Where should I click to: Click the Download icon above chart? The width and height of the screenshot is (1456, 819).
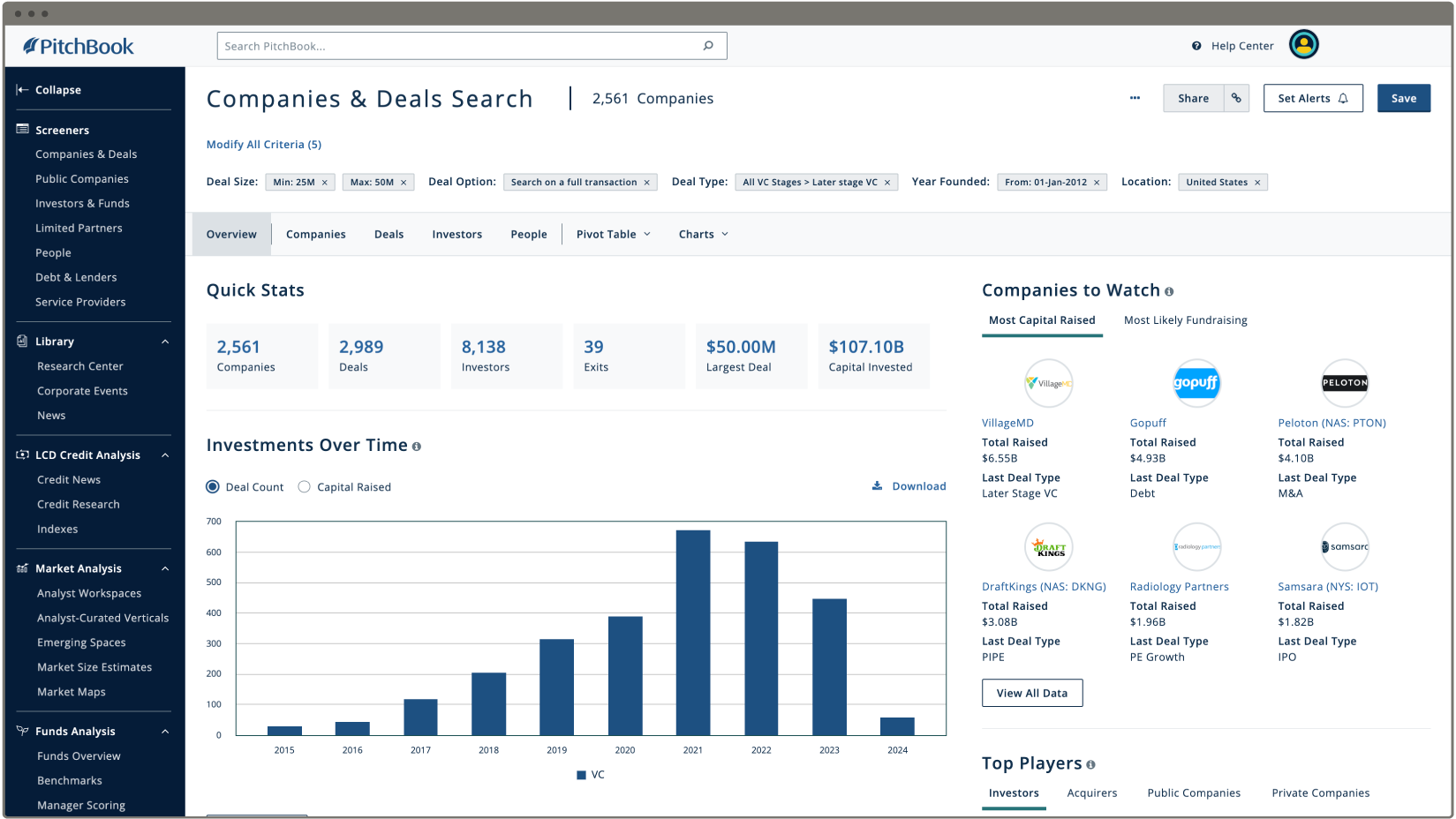click(877, 486)
